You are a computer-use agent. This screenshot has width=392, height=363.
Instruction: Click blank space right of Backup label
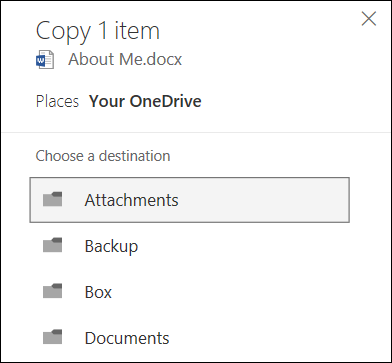pos(243,246)
